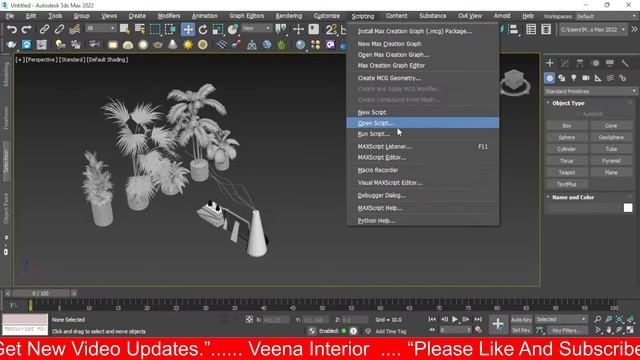The width and height of the screenshot is (640, 360).
Task: Open the Standard Primitives dropdown
Action: pyautogui.click(x=591, y=91)
